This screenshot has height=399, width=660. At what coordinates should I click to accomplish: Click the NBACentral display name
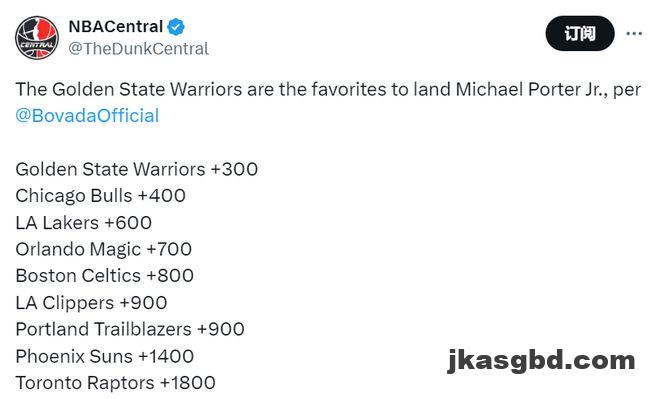116,27
